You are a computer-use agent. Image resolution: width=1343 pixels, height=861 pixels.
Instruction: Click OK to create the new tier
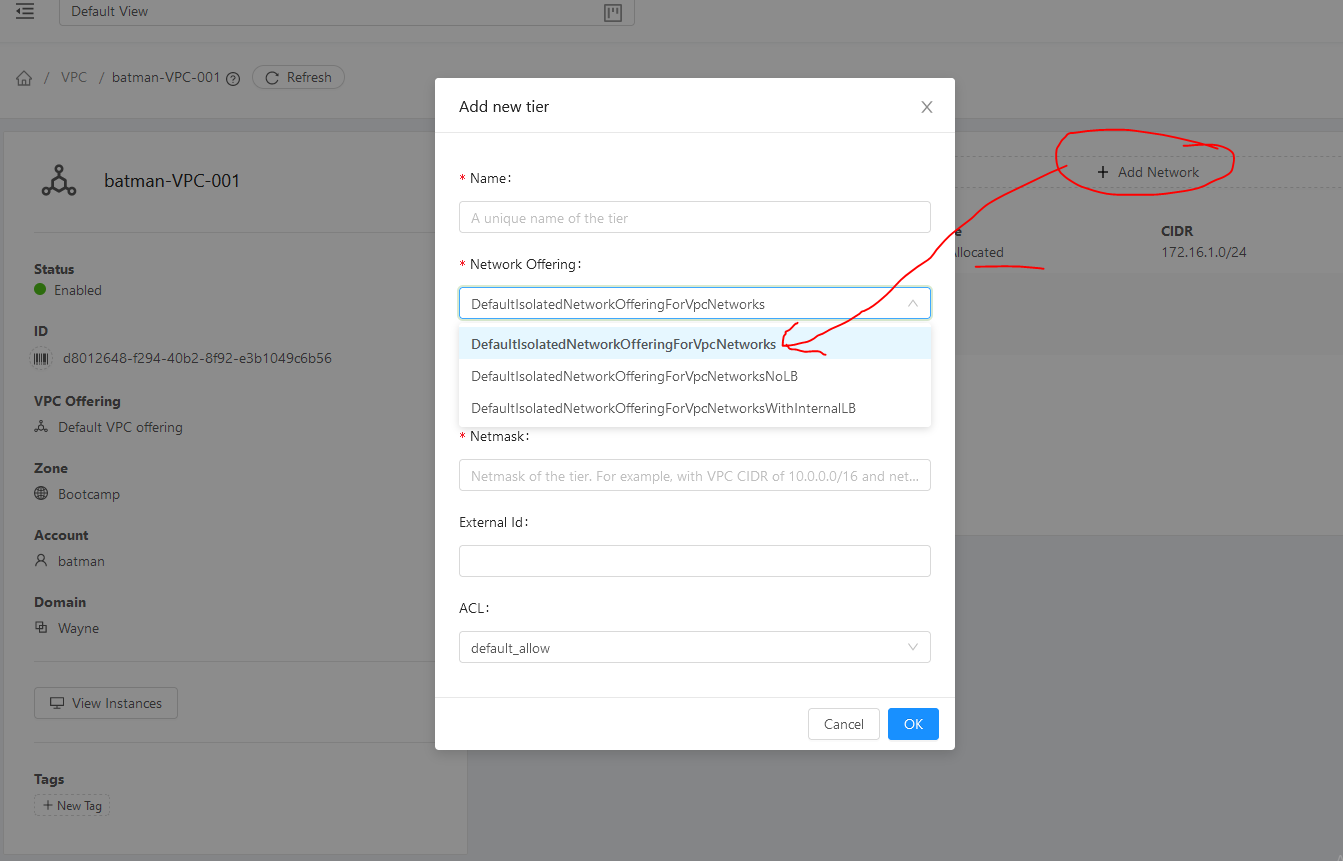point(912,723)
